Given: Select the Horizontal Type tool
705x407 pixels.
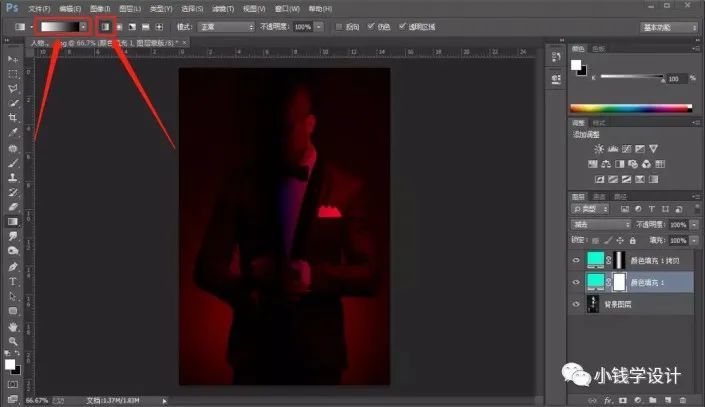Looking at the screenshot, I should (x=13, y=282).
